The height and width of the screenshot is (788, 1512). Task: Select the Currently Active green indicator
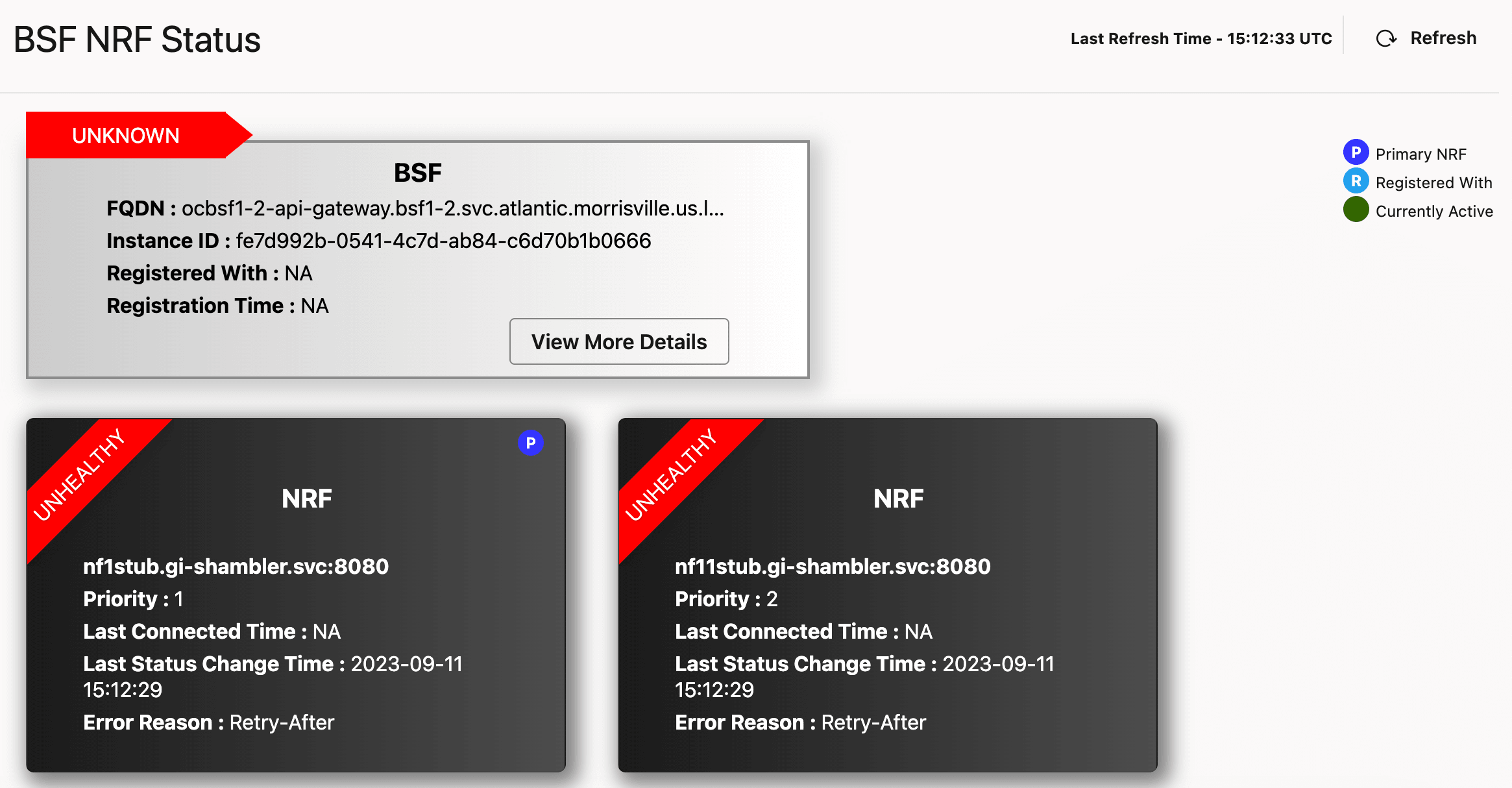point(1355,210)
